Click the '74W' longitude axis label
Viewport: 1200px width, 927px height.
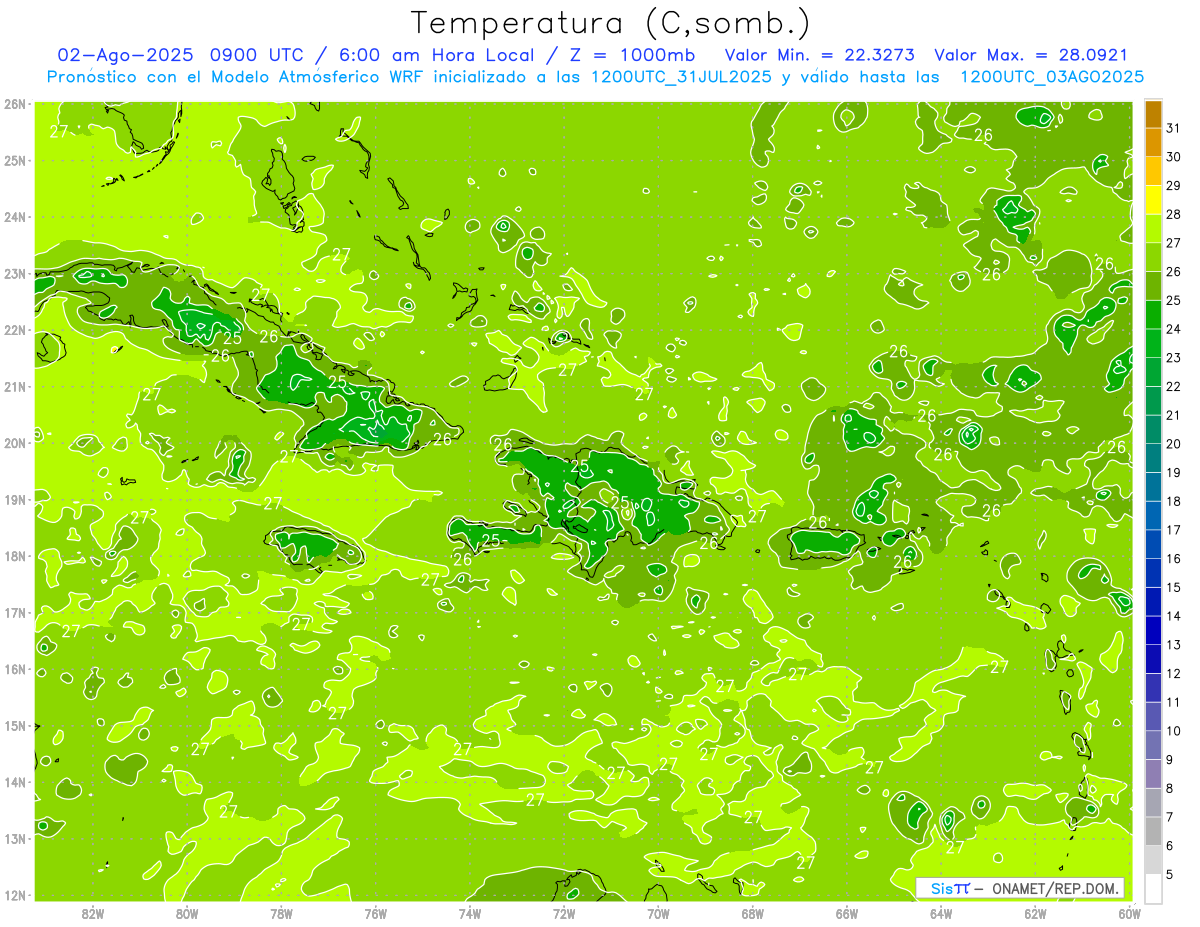coord(470,913)
